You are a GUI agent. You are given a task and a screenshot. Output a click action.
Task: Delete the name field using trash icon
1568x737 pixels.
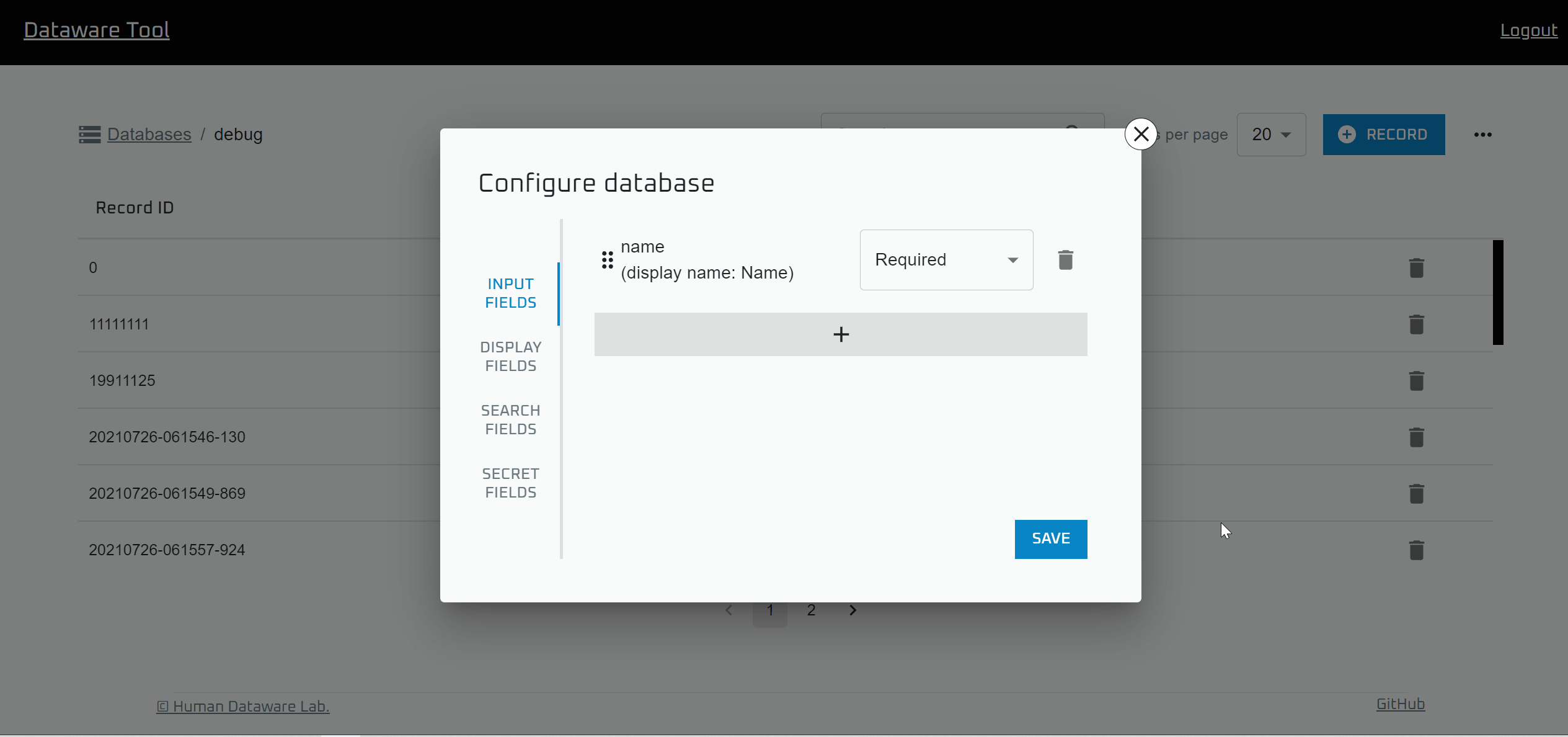[1065, 259]
